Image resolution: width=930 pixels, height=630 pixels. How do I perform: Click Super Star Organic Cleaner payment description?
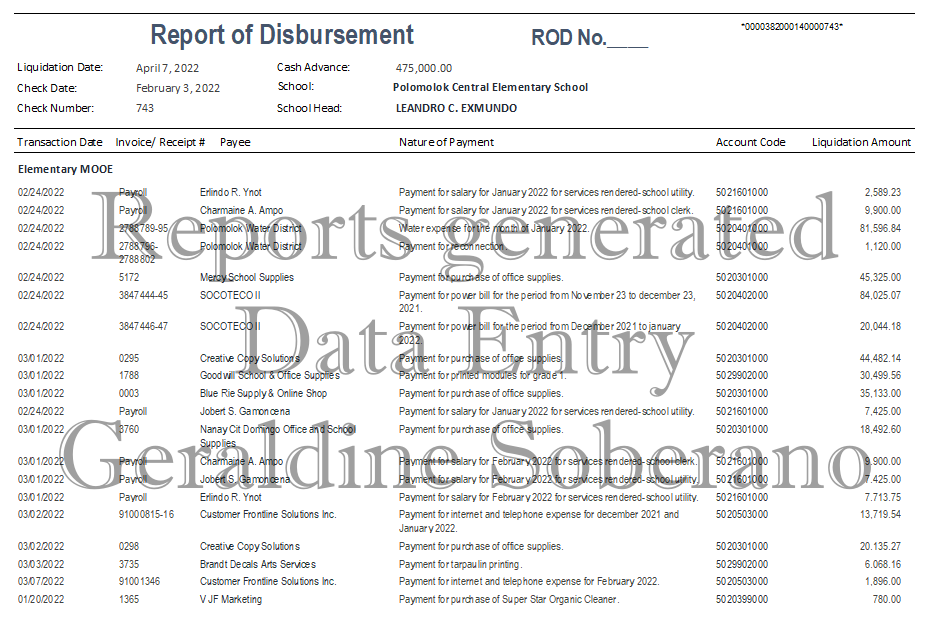click(509, 599)
